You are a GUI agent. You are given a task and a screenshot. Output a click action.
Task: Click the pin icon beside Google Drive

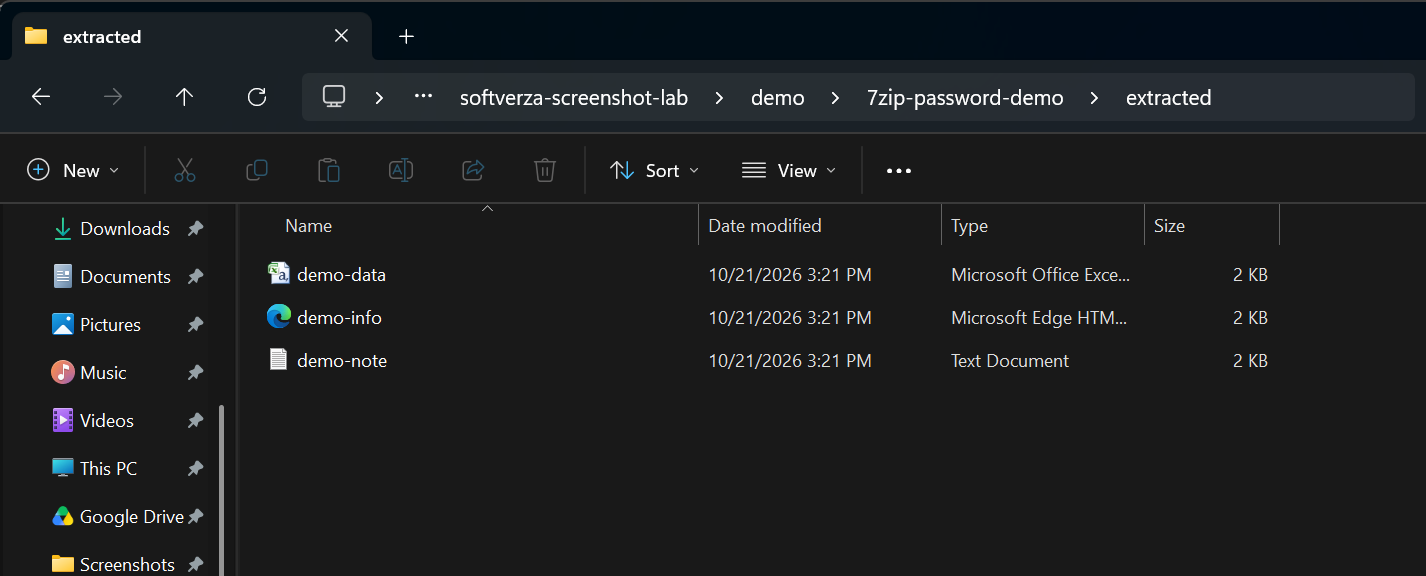[x=196, y=517]
